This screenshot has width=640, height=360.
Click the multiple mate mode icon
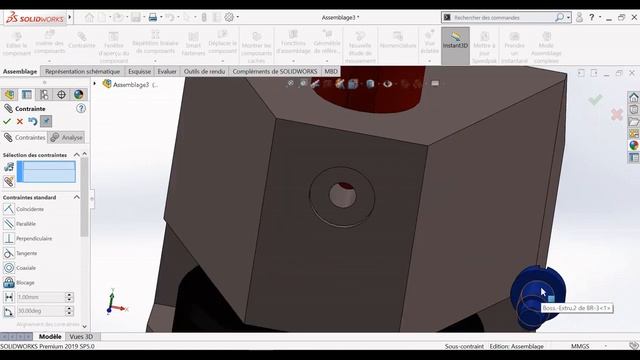[x=9, y=167]
